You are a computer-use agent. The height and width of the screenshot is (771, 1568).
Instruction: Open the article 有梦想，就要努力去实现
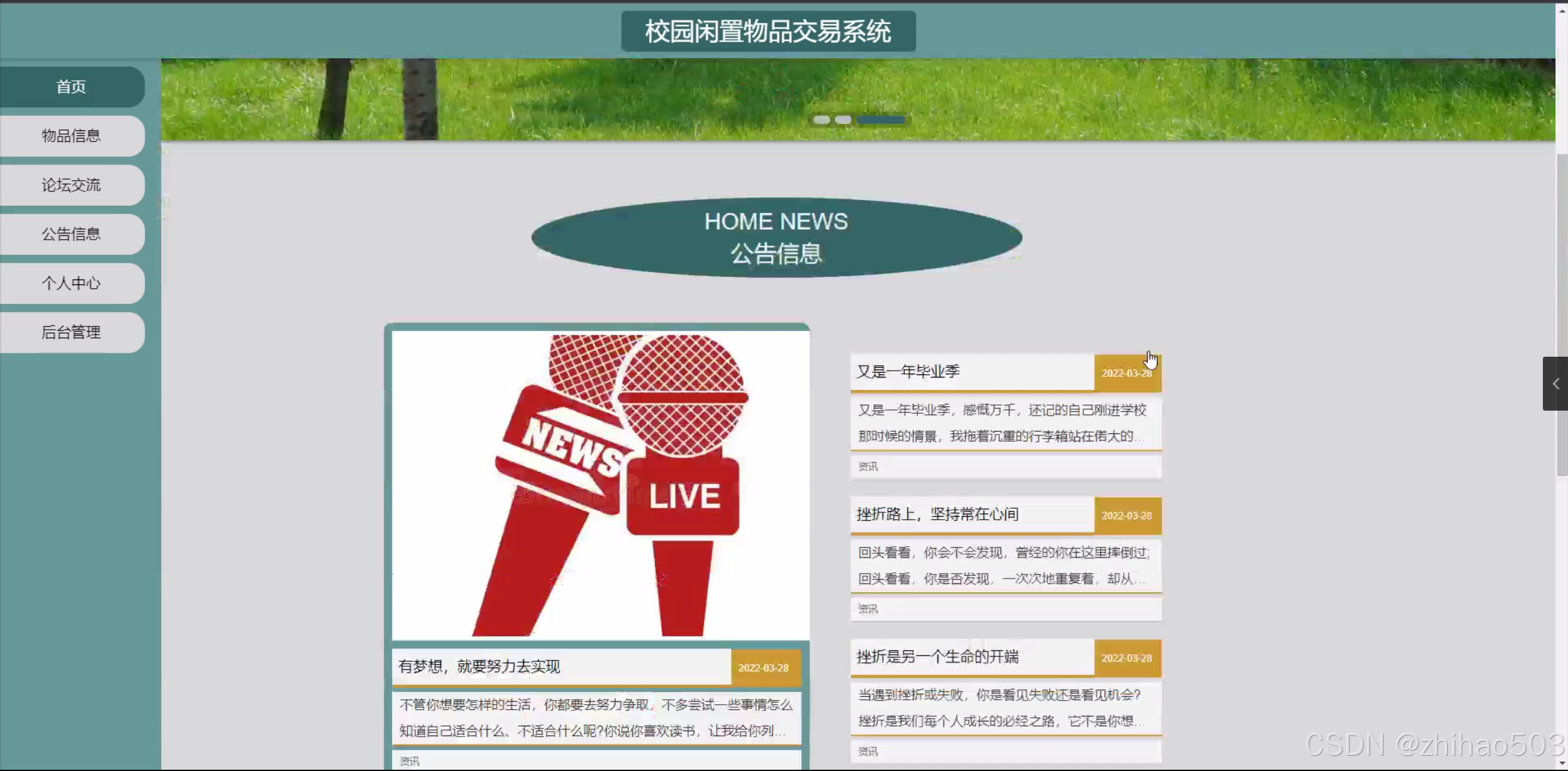click(479, 666)
